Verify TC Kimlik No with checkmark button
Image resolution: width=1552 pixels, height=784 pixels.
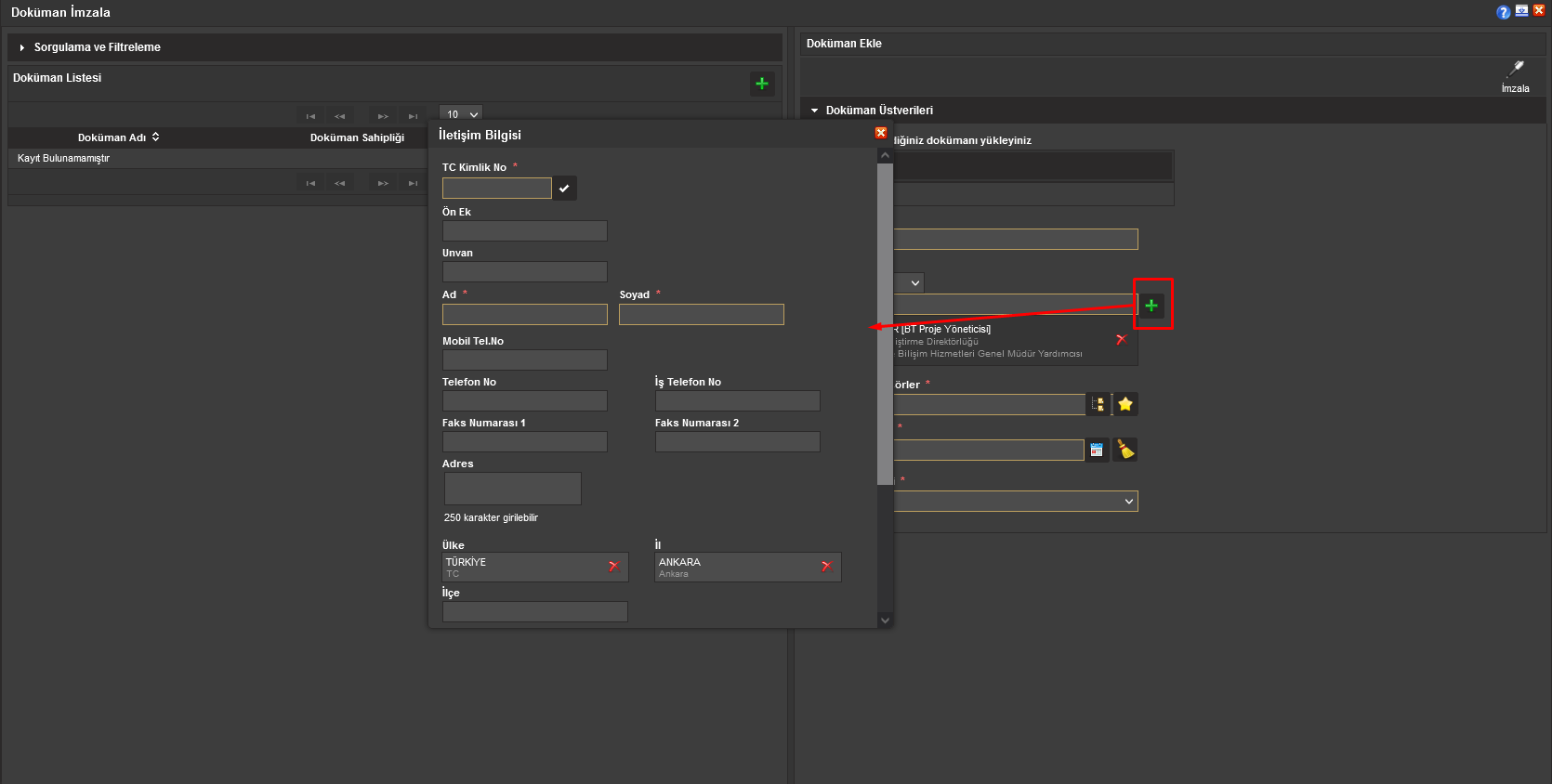point(564,189)
